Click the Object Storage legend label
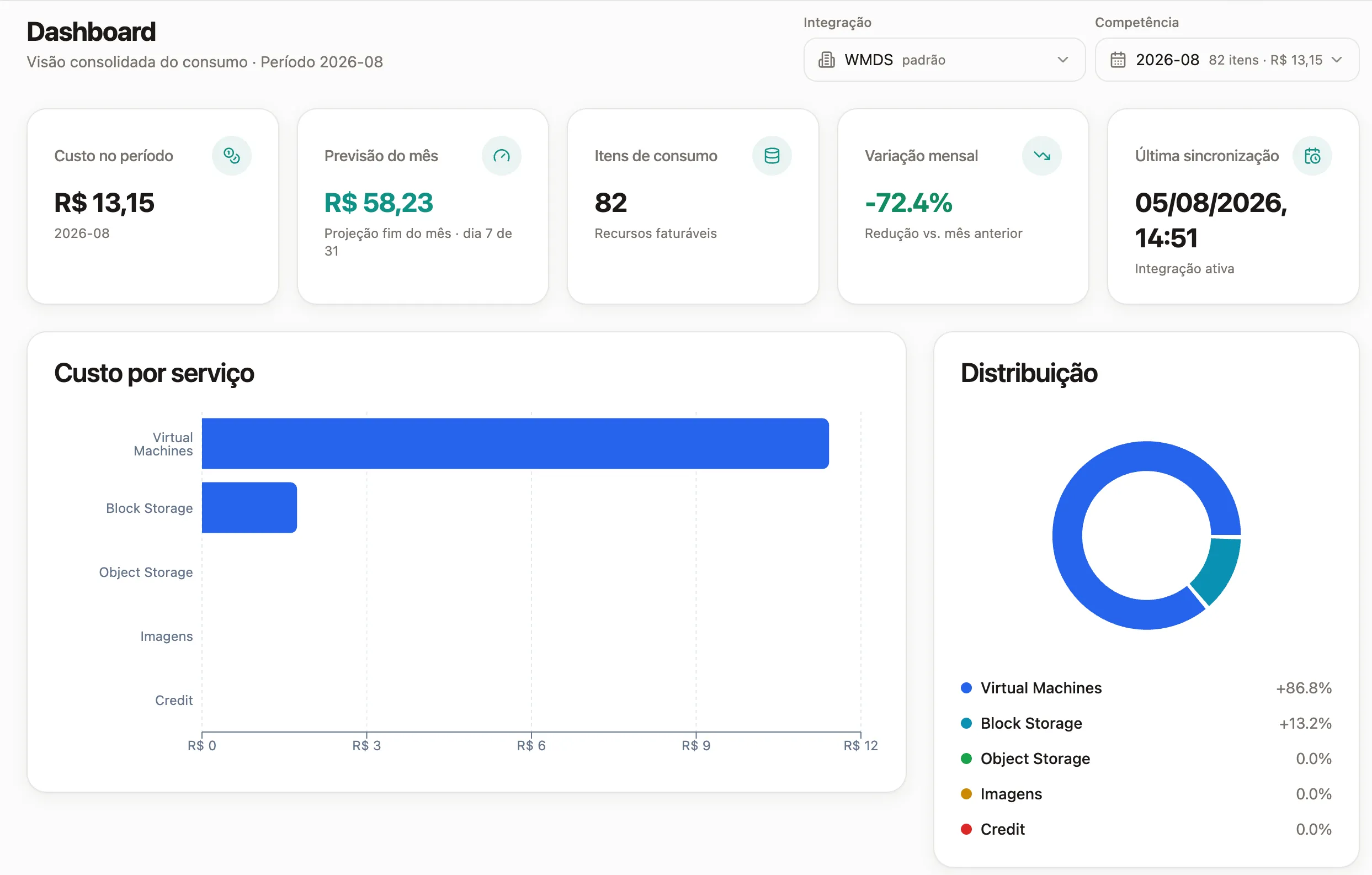The image size is (1372, 875). tap(1035, 758)
